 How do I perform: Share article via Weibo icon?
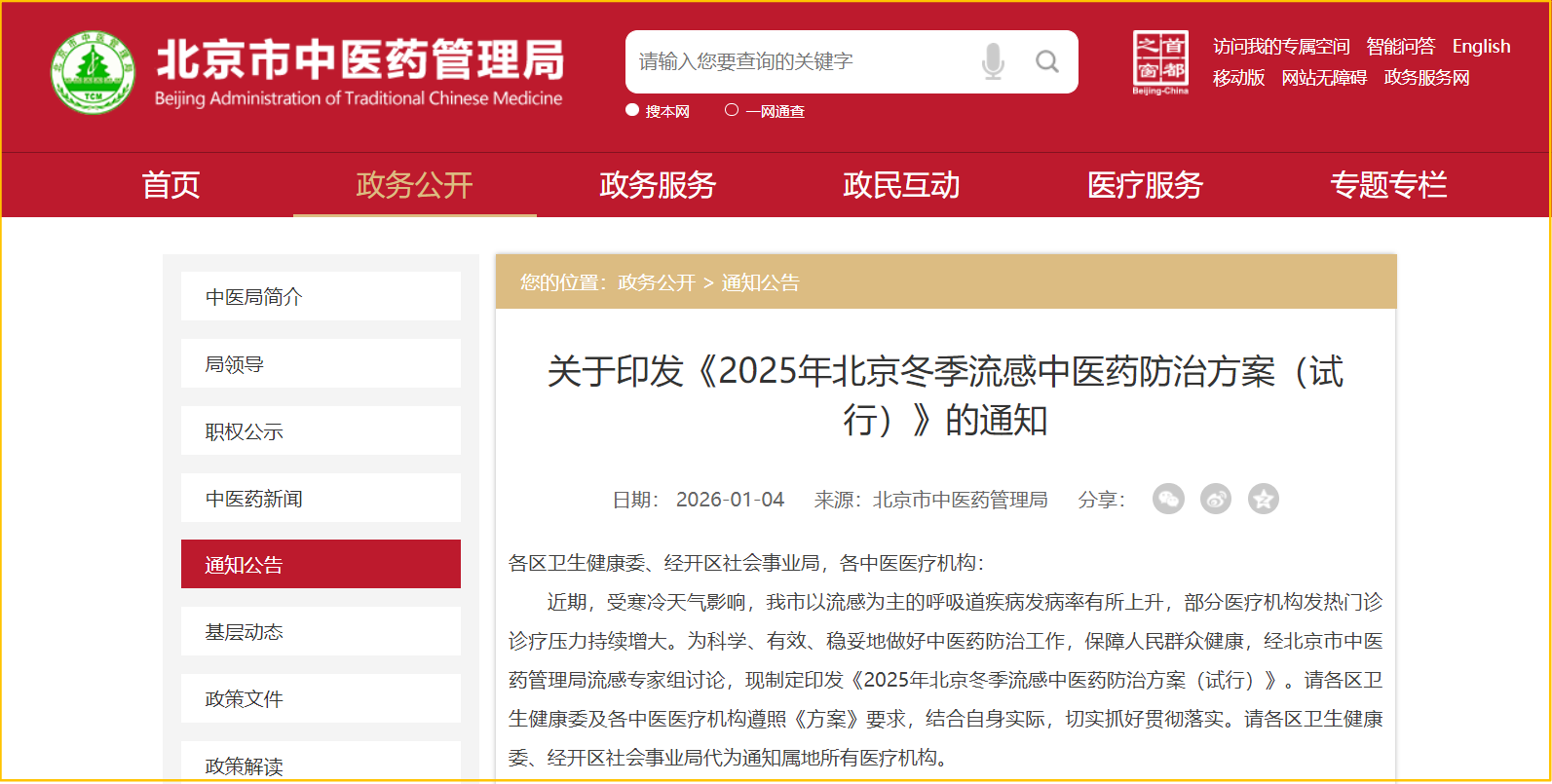pos(1215,499)
